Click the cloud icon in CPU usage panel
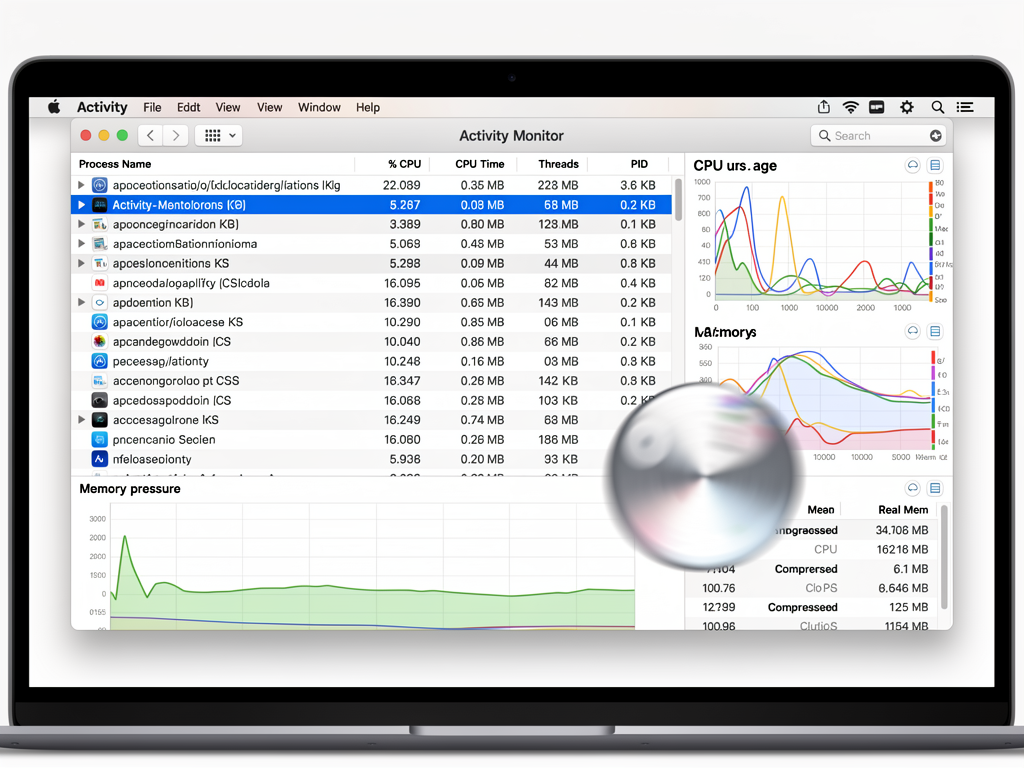Viewport: 1024px width, 768px height. coord(912,165)
